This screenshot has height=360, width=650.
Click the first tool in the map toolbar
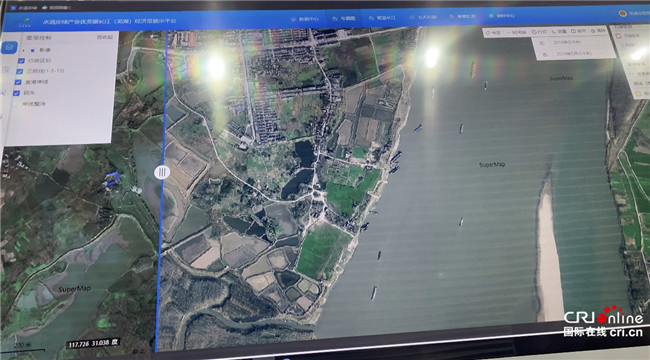(492, 33)
